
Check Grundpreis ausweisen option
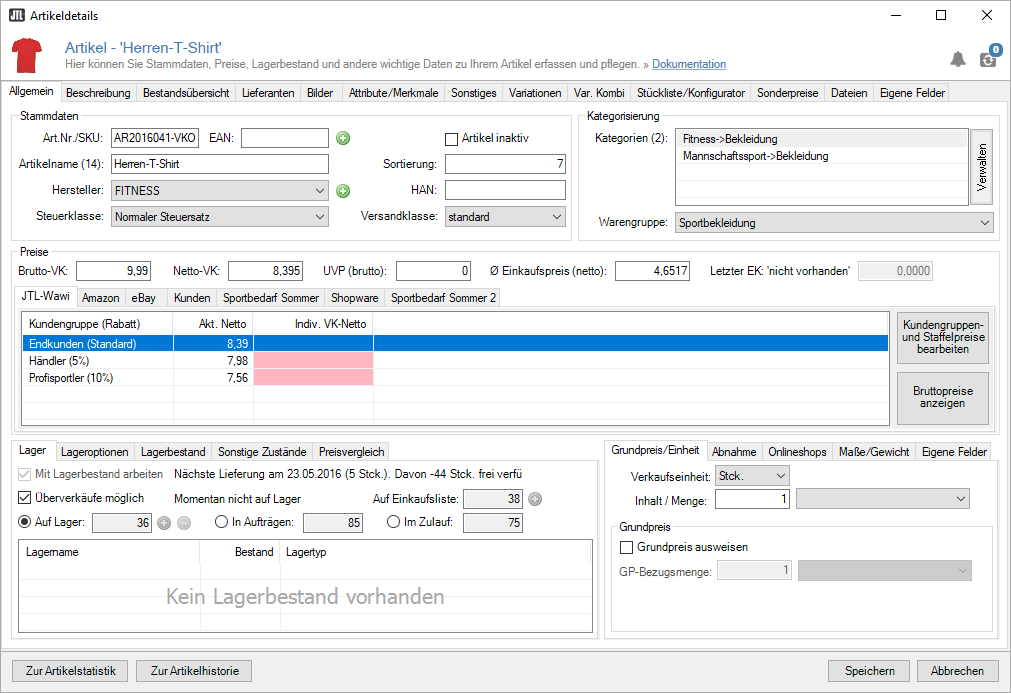click(627, 547)
